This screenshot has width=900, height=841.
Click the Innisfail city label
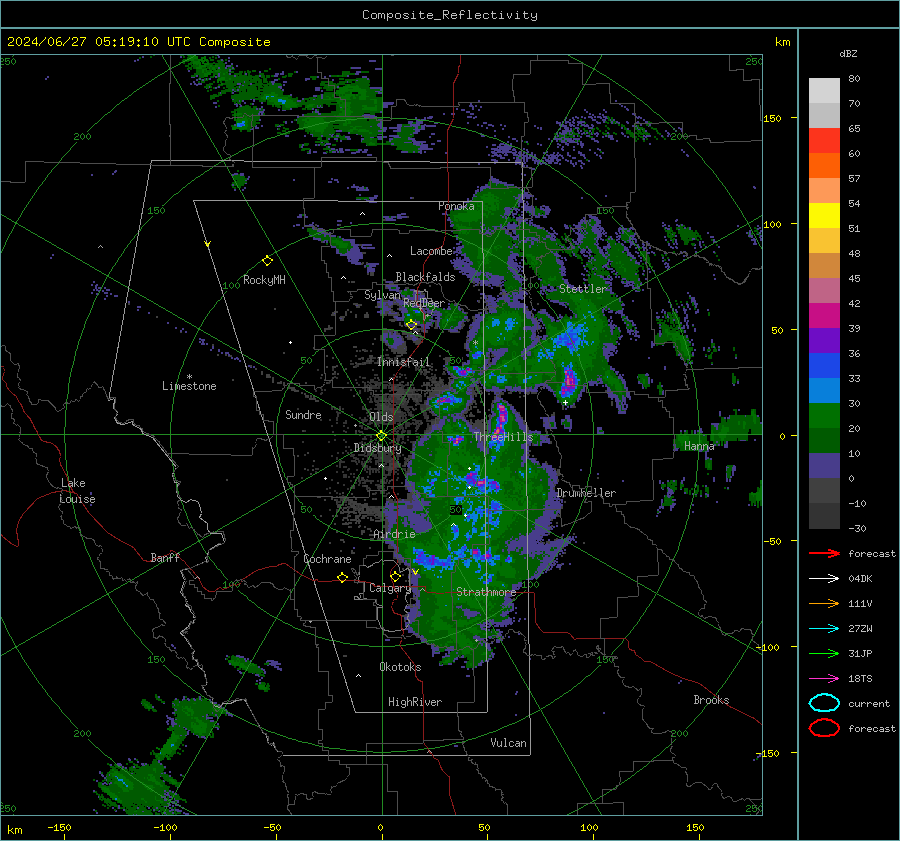pyautogui.click(x=403, y=362)
